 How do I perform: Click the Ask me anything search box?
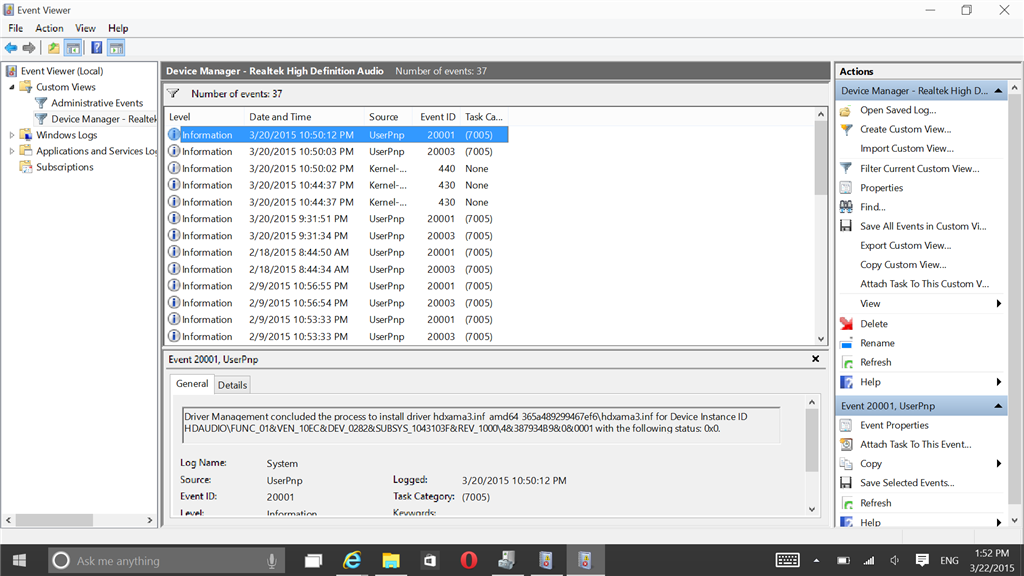tap(167, 560)
